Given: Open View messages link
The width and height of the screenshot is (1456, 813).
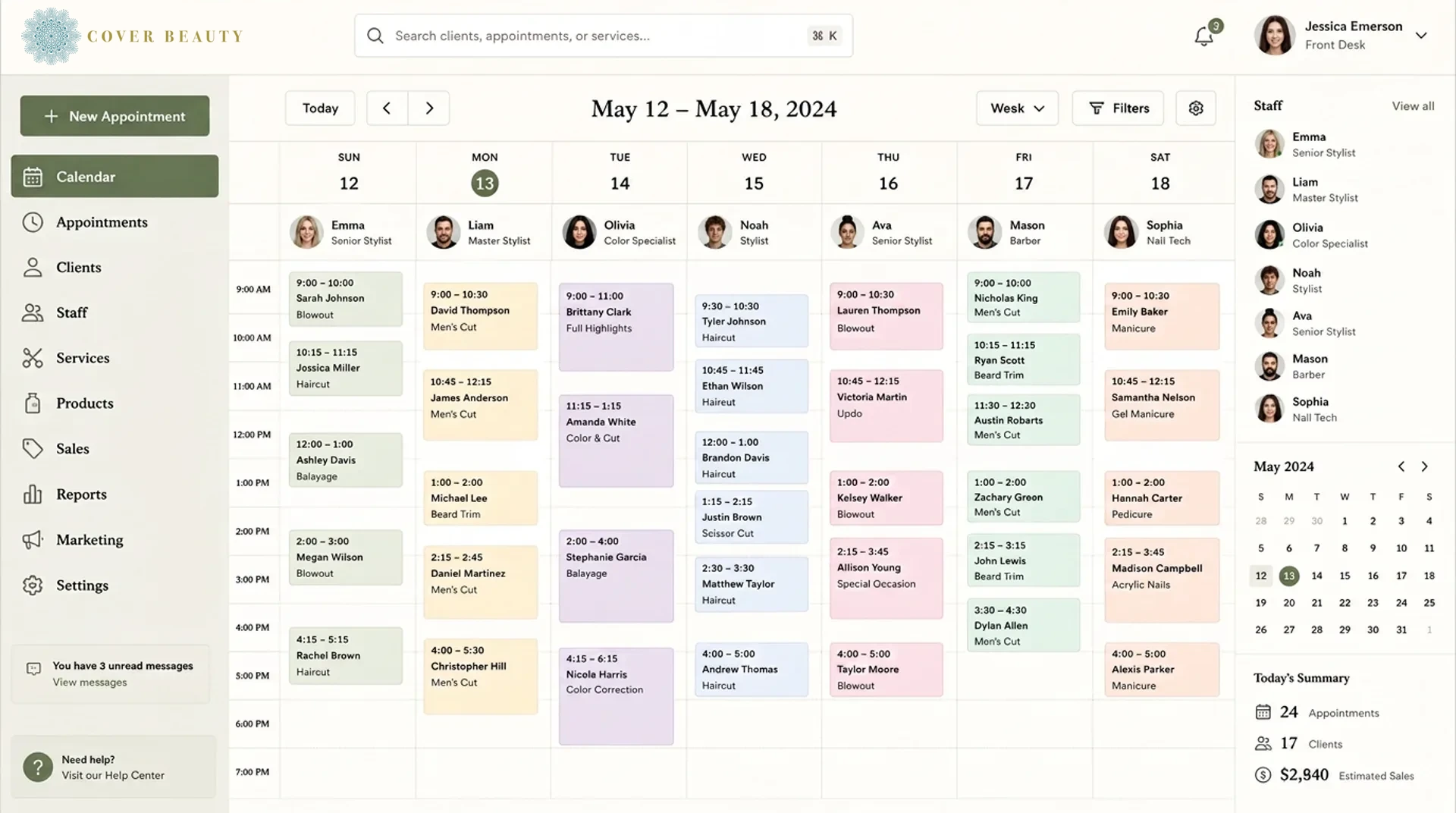Looking at the screenshot, I should [x=89, y=683].
